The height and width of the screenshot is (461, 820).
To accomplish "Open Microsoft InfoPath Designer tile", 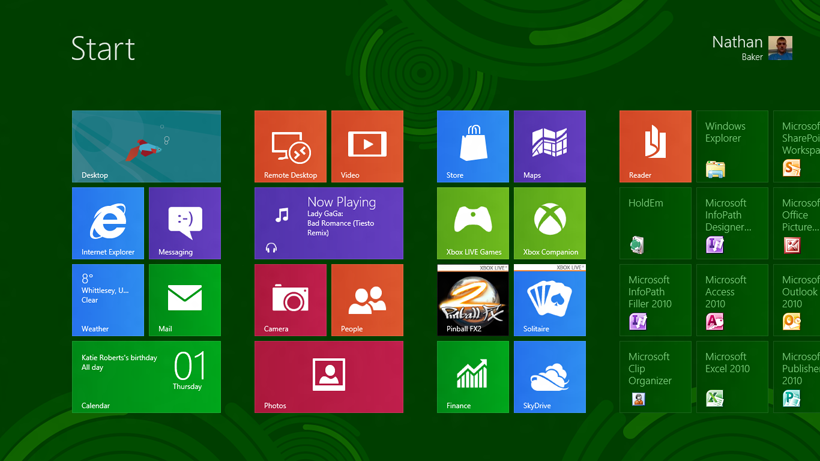I will tap(732, 223).
